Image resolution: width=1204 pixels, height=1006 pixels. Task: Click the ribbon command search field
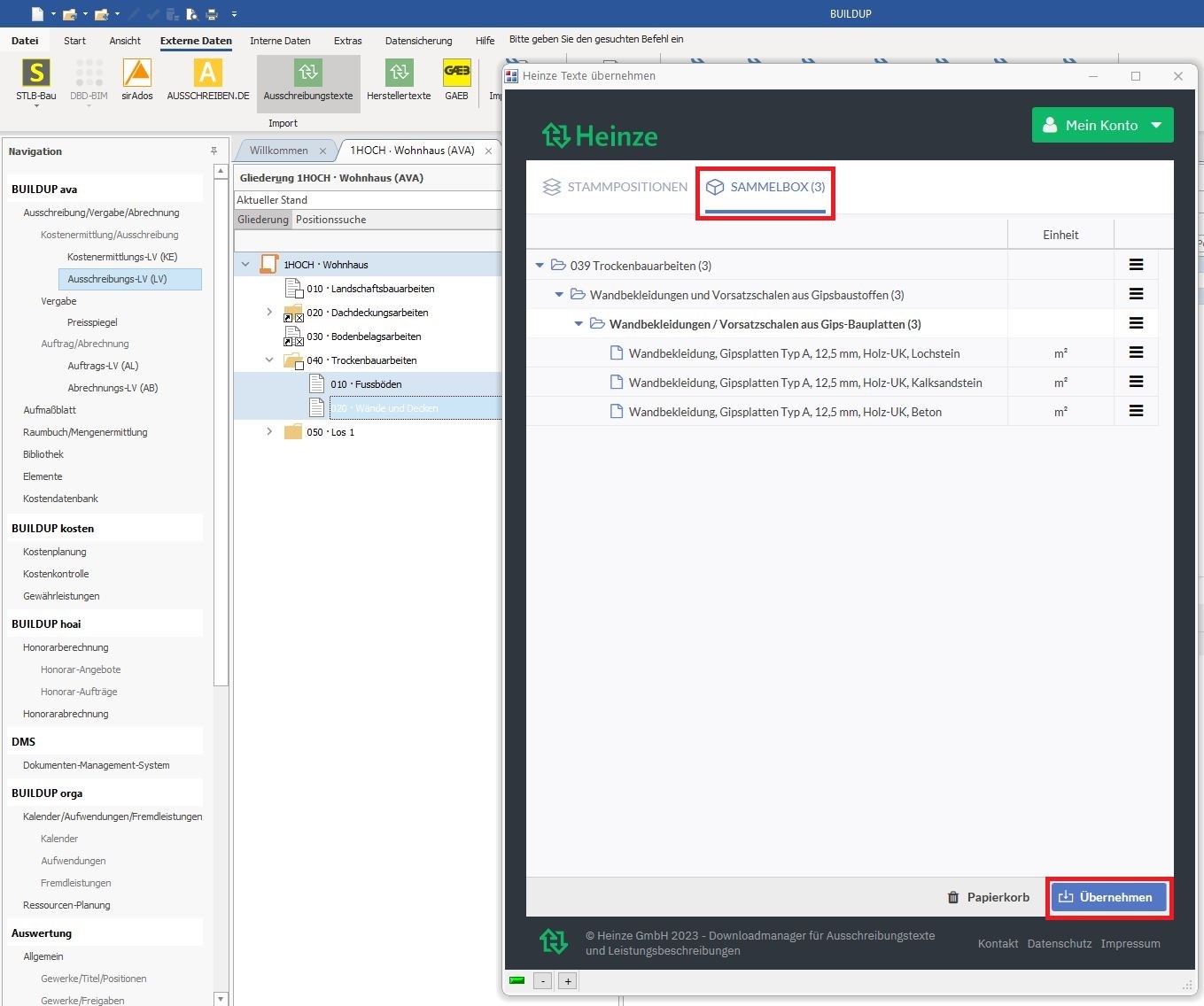point(595,39)
